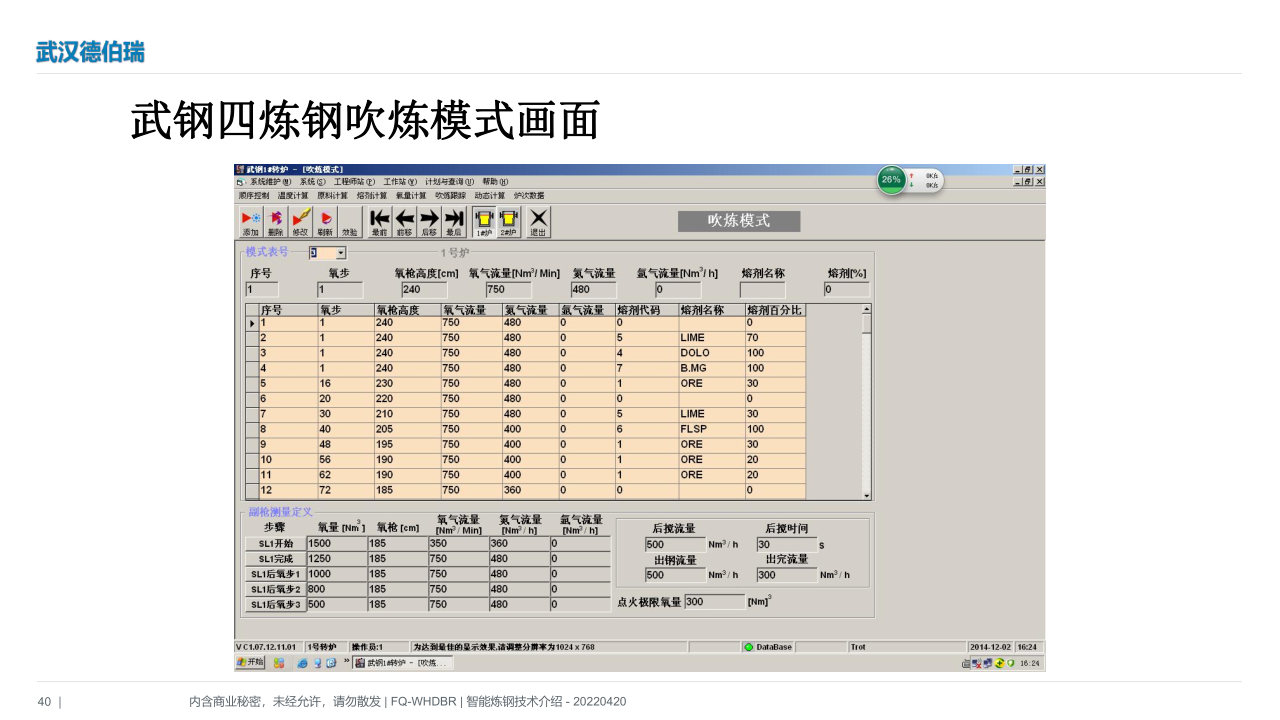Switch to the 温度计算 tab
This screenshot has width=1280, height=720.
click(293, 195)
